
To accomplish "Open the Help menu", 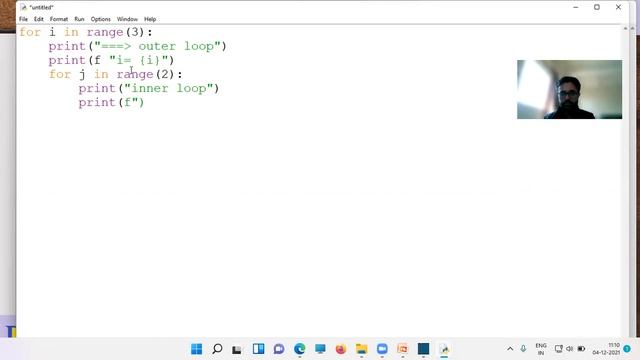I will [x=150, y=19].
